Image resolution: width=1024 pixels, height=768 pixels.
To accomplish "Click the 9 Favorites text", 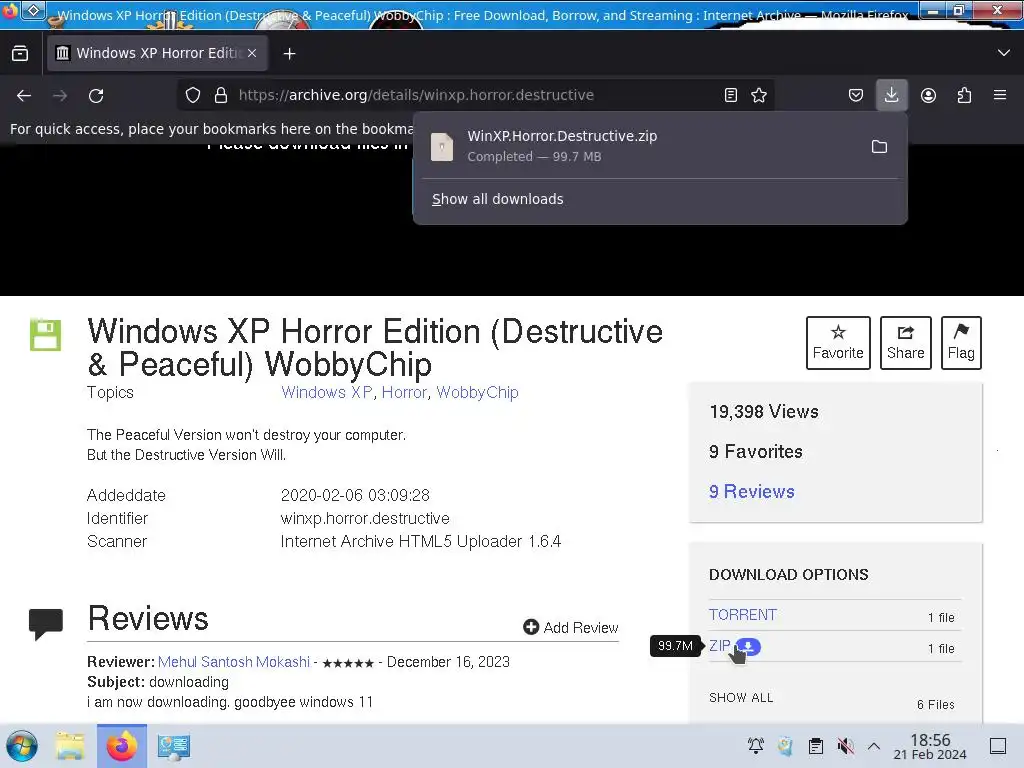I will click(x=756, y=452).
